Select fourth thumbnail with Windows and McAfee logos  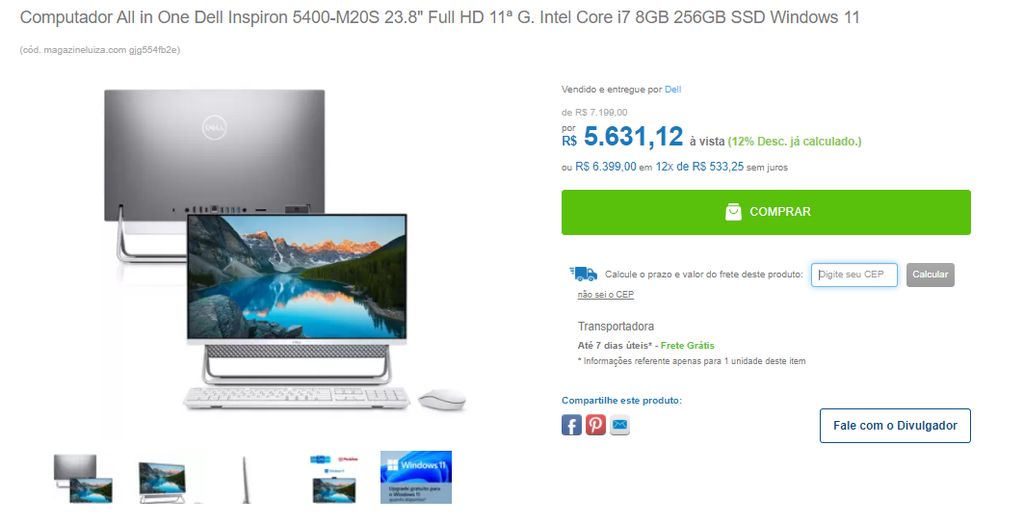[334, 479]
